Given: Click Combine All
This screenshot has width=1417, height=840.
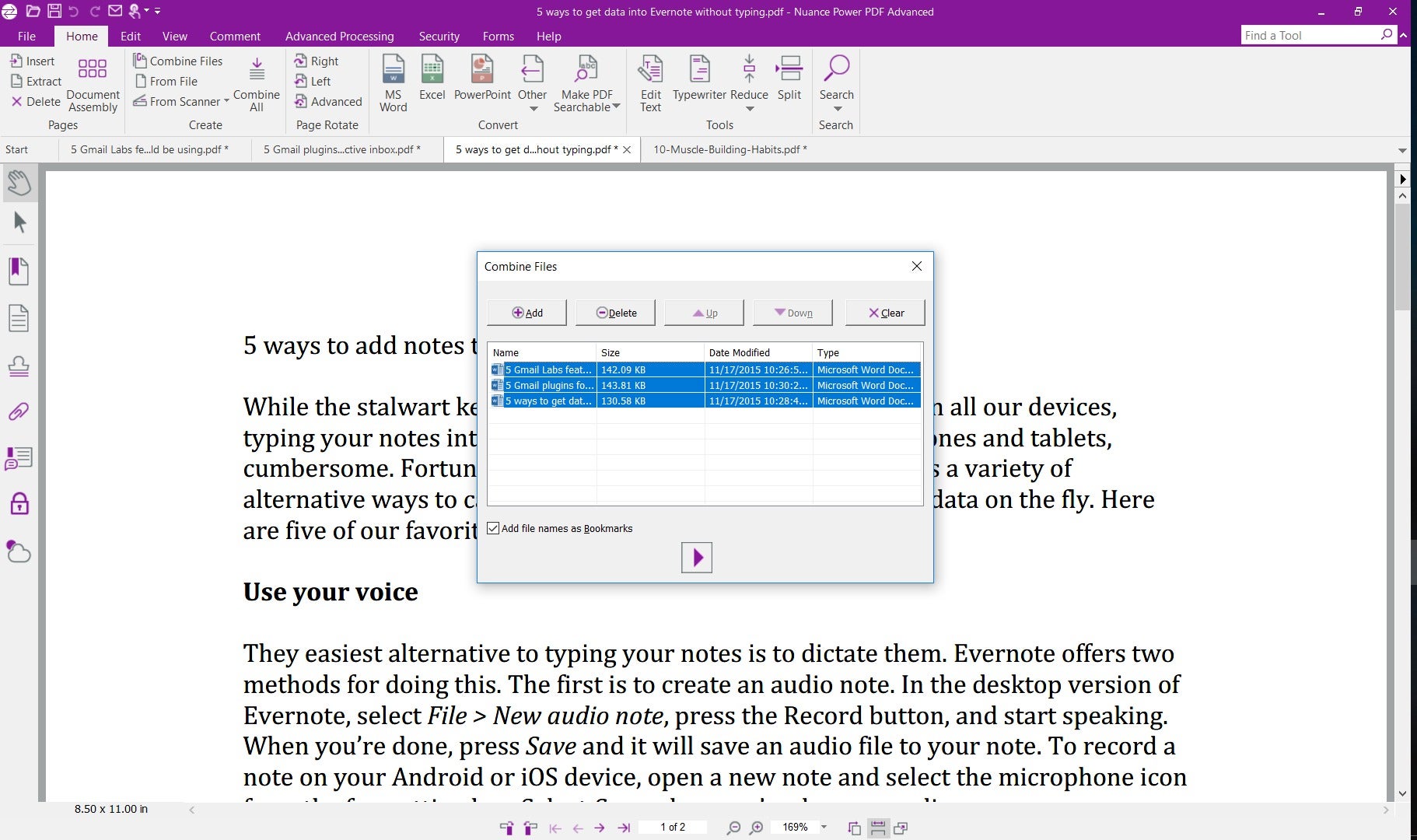Looking at the screenshot, I should [256, 84].
